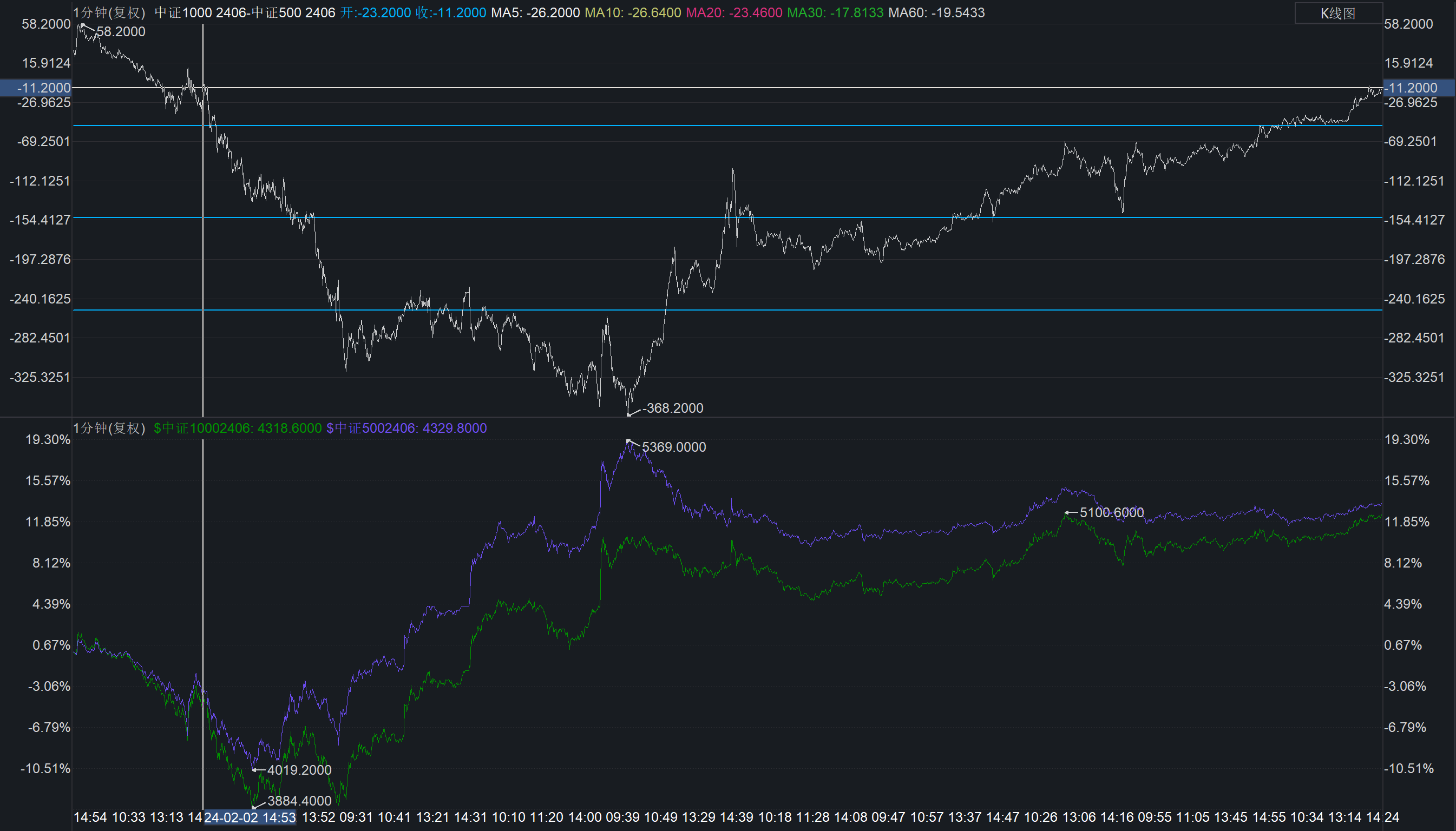1456x831 pixels.
Task: Click the MA60 indicator label
Action: pos(936,12)
